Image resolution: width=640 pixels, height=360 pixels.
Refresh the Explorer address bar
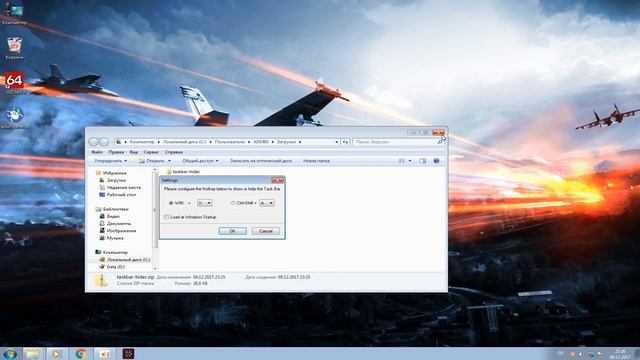coord(345,142)
